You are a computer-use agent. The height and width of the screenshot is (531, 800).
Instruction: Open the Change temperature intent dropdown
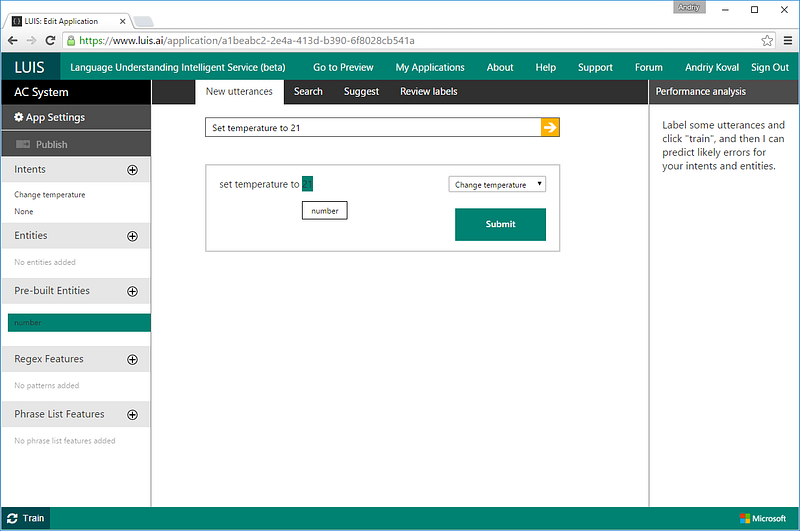click(x=497, y=184)
